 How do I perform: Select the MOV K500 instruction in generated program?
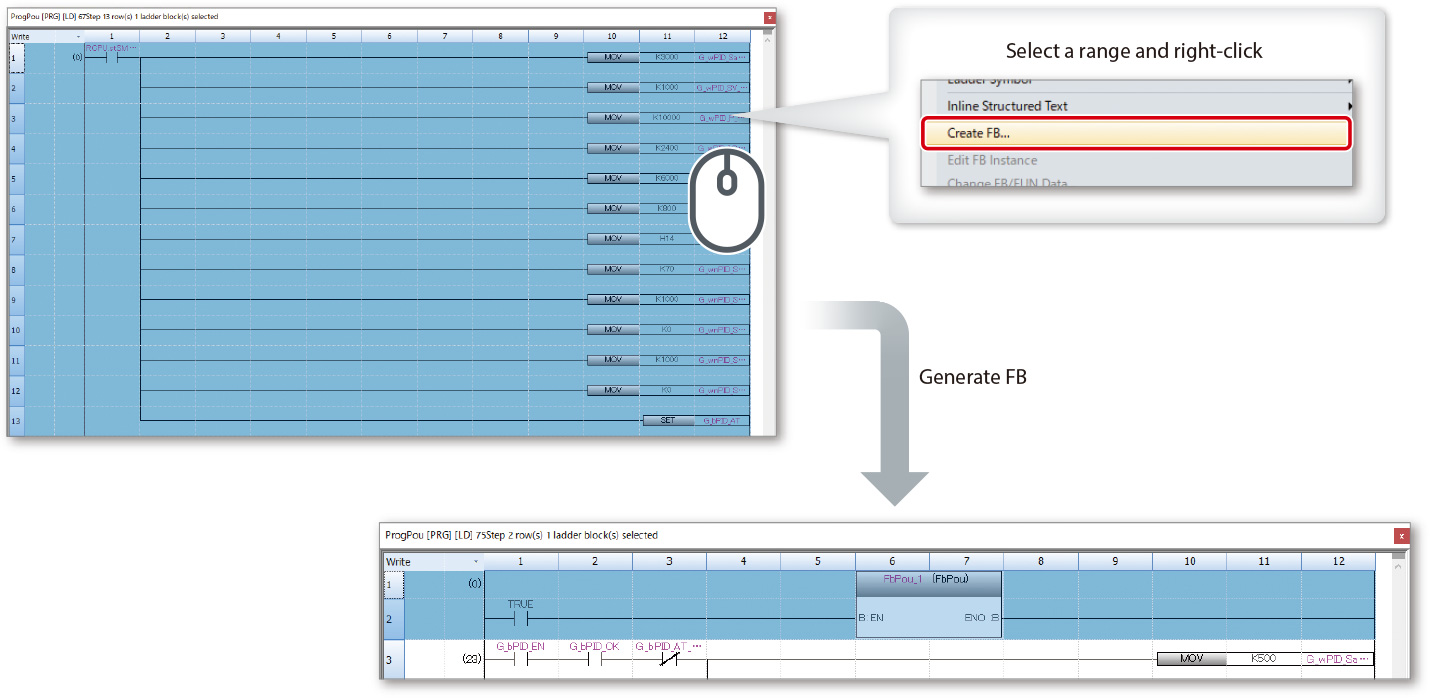(x=1192, y=658)
